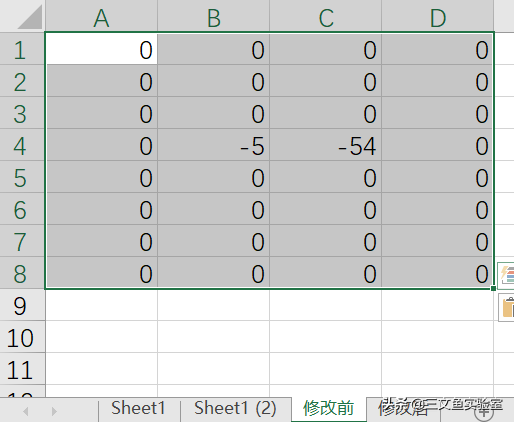Switch to the Sheet1 tab

coord(138,409)
